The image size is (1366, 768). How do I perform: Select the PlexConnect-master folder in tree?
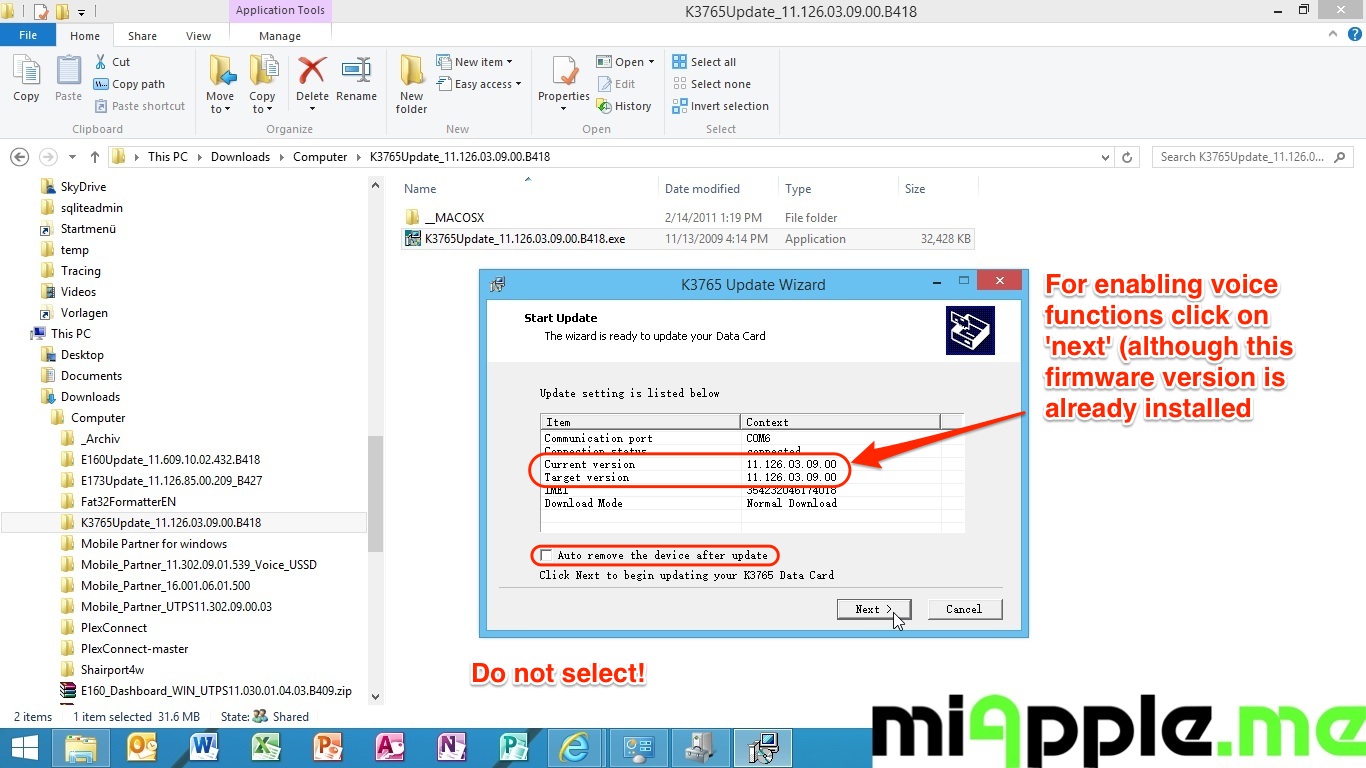(134, 649)
